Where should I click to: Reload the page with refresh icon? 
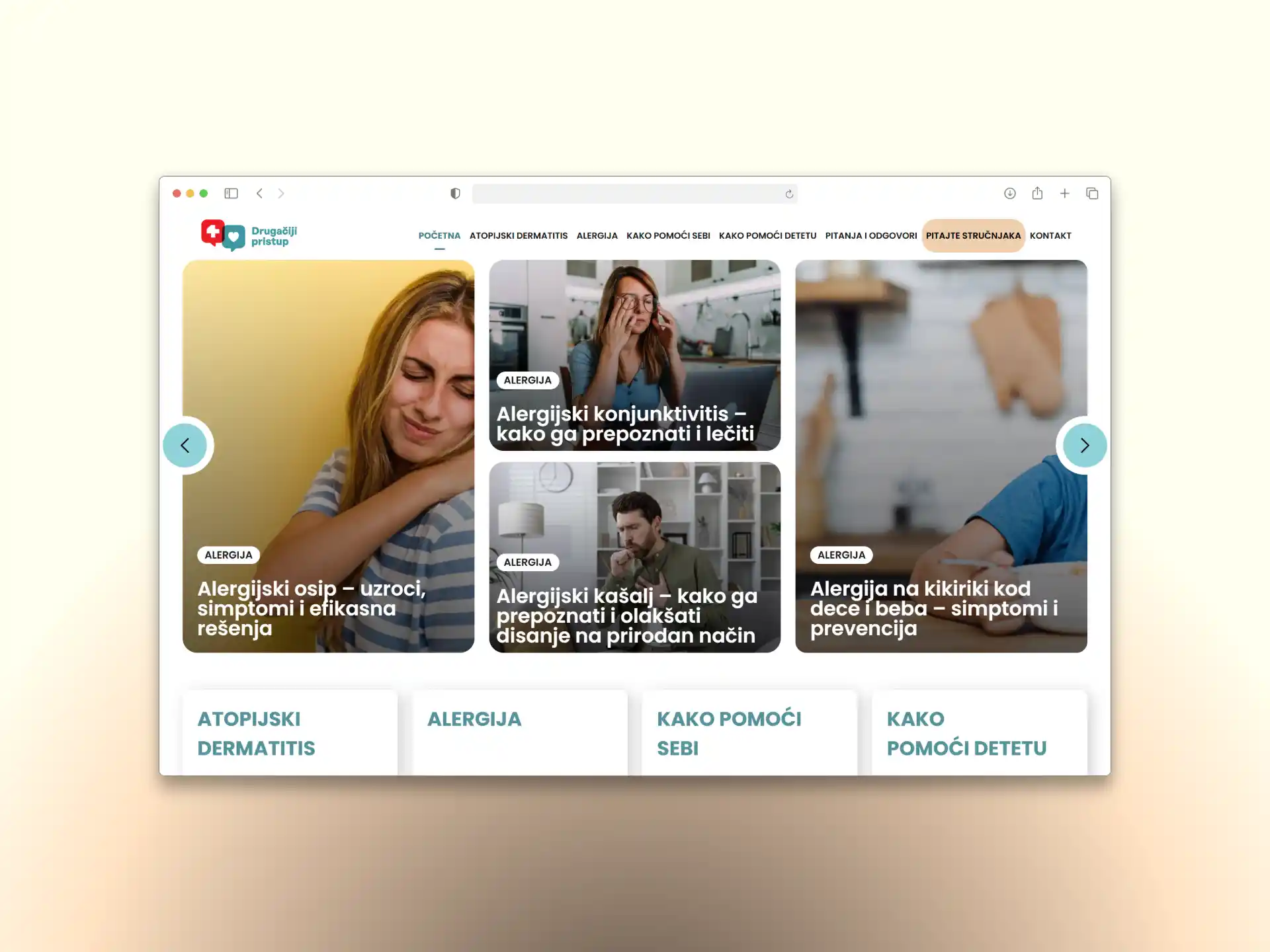(789, 194)
